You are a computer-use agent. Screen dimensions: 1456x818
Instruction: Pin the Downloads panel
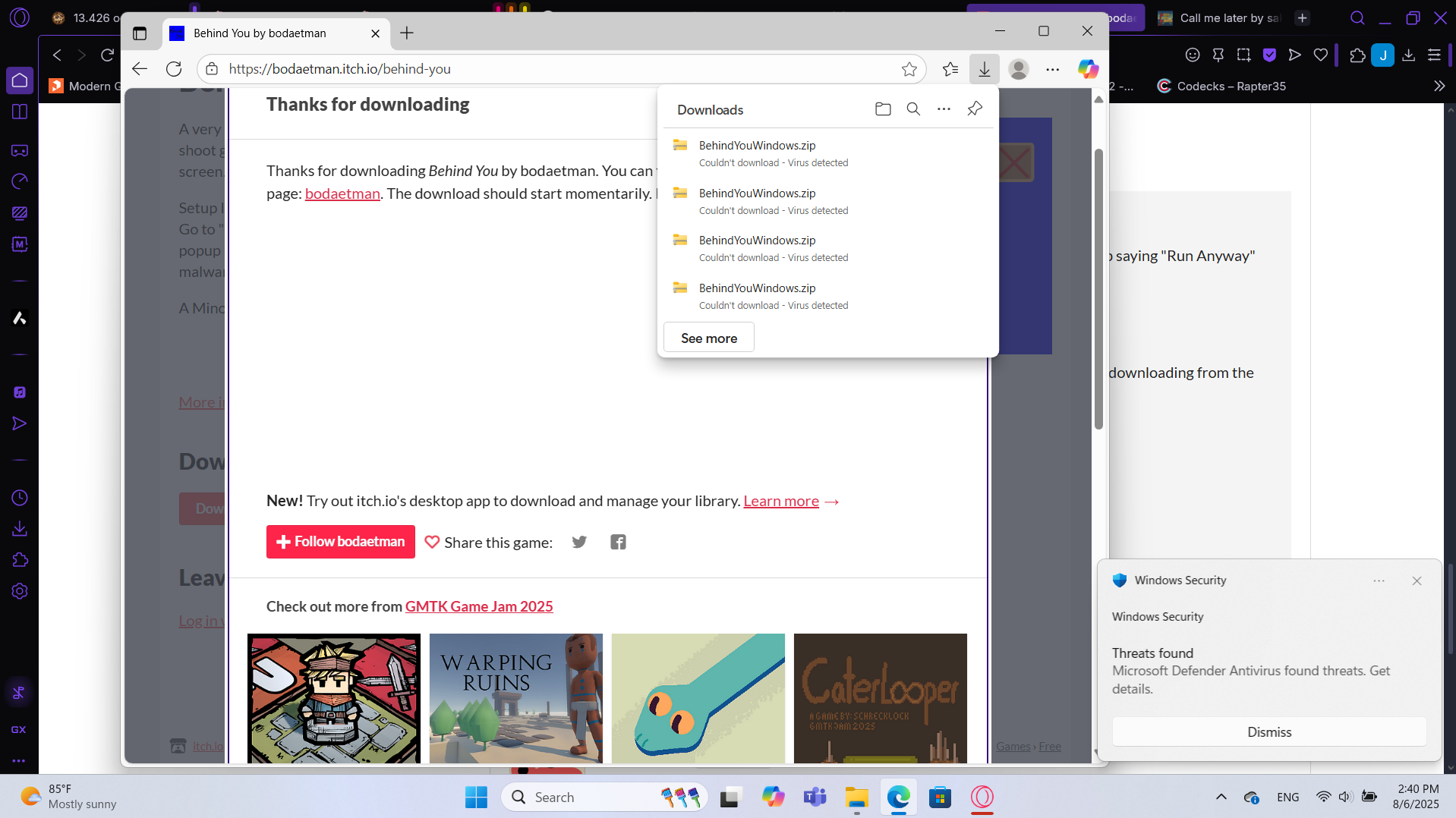click(975, 109)
